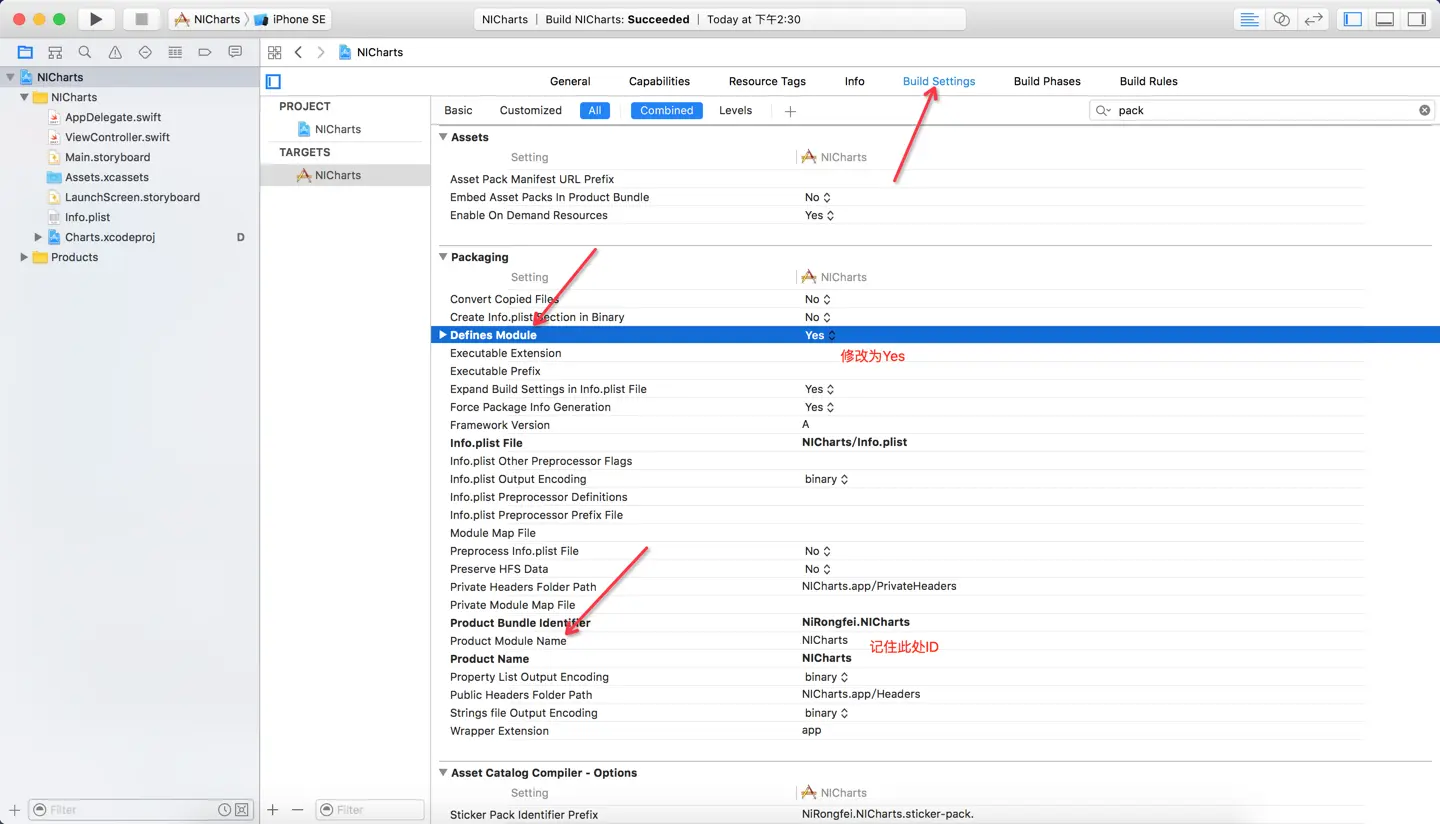Open Assets.xcassets
The height and width of the screenshot is (824, 1440).
coord(107,177)
